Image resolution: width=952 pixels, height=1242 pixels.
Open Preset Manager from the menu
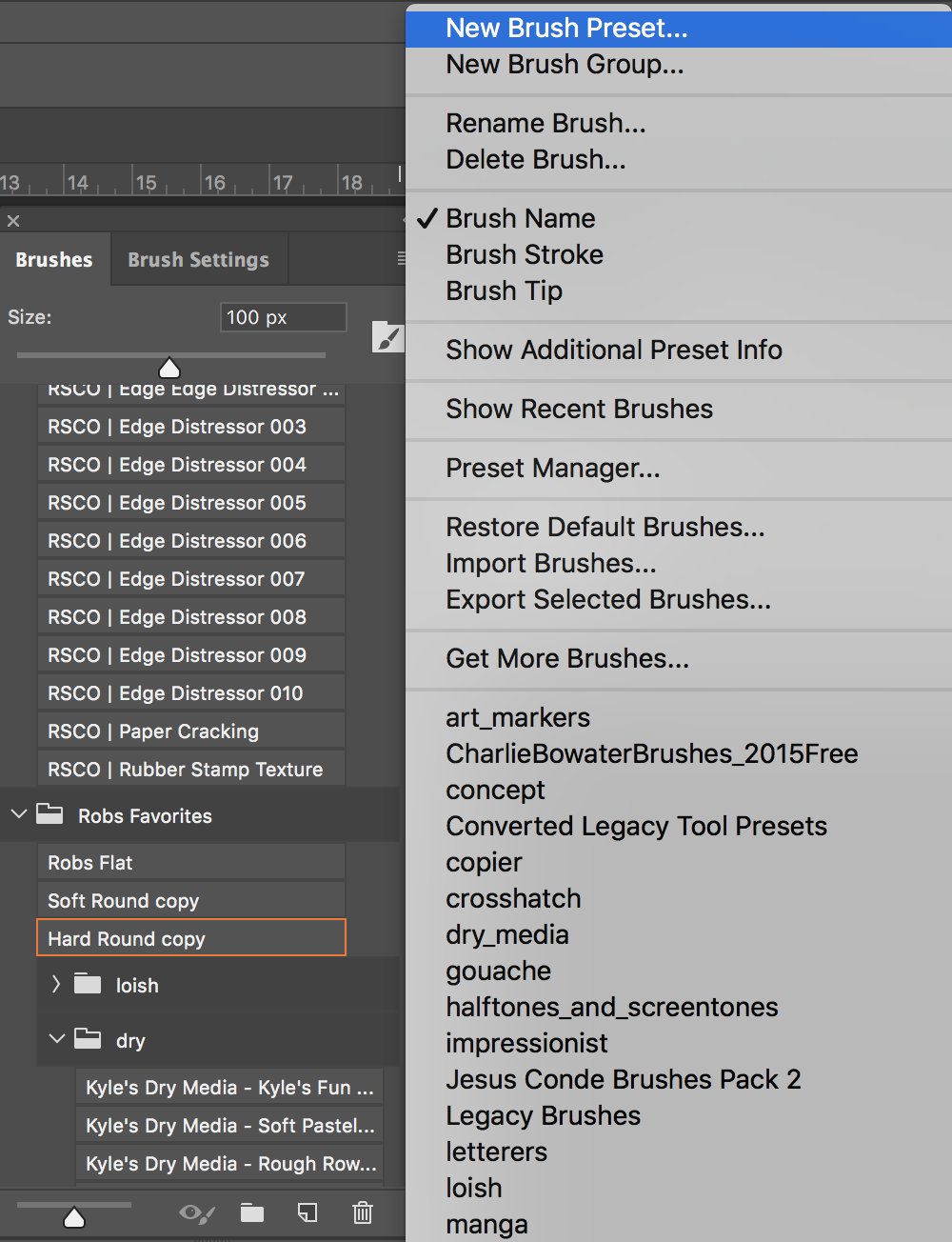679,469
